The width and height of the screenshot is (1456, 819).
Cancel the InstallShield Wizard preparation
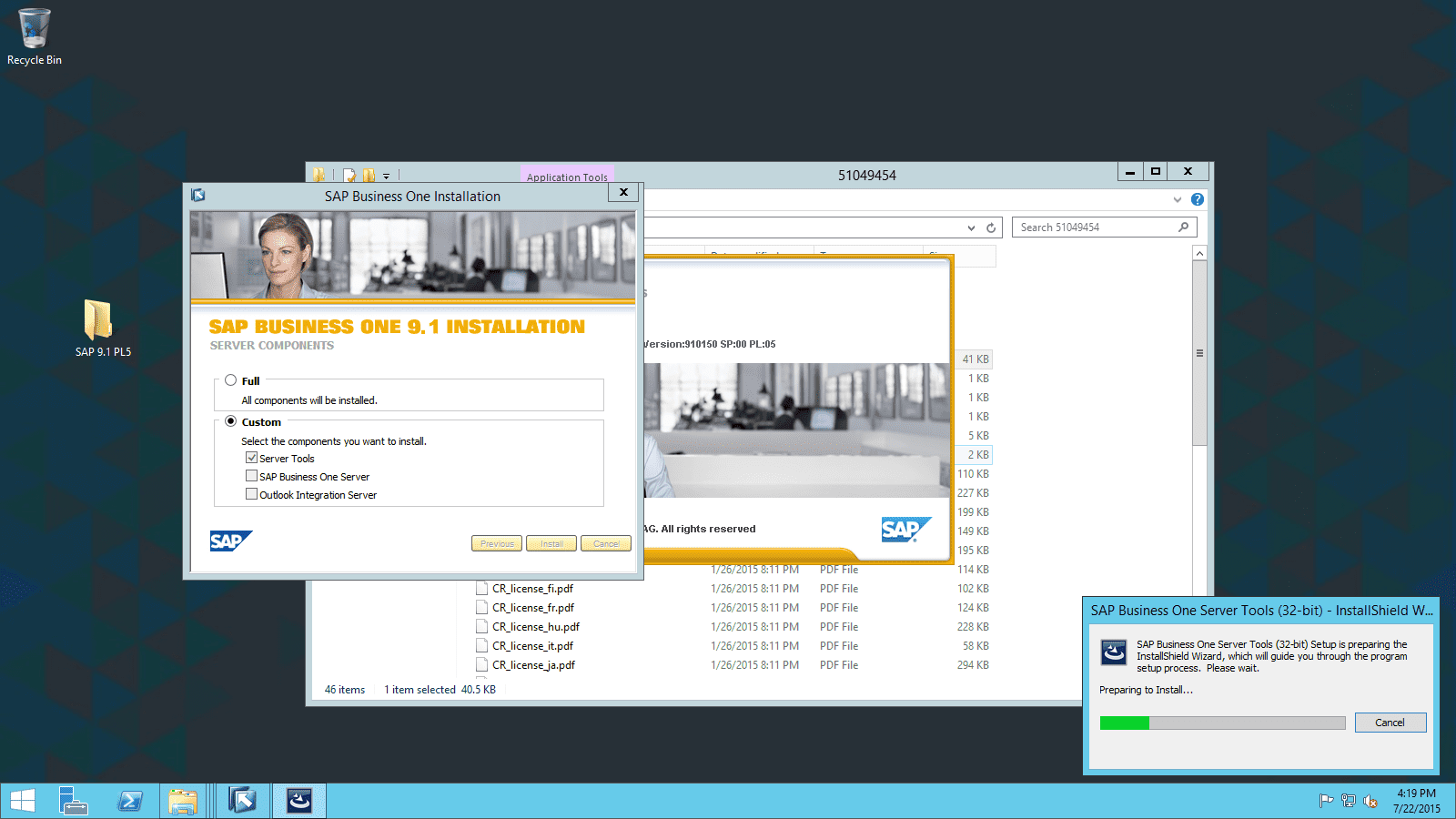1390,723
